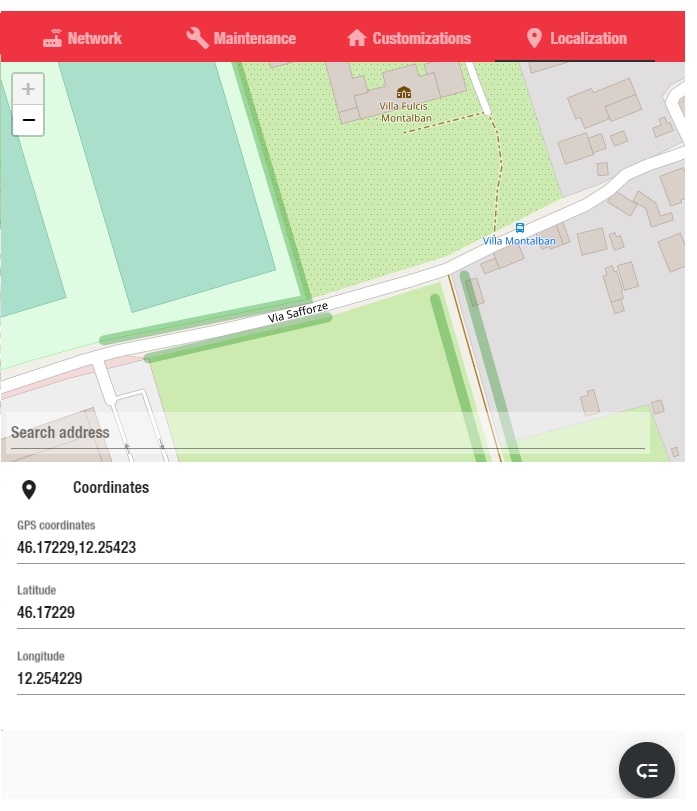Edit the GPS coordinates field
This screenshot has width=697, height=811.
(x=350, y=548)
